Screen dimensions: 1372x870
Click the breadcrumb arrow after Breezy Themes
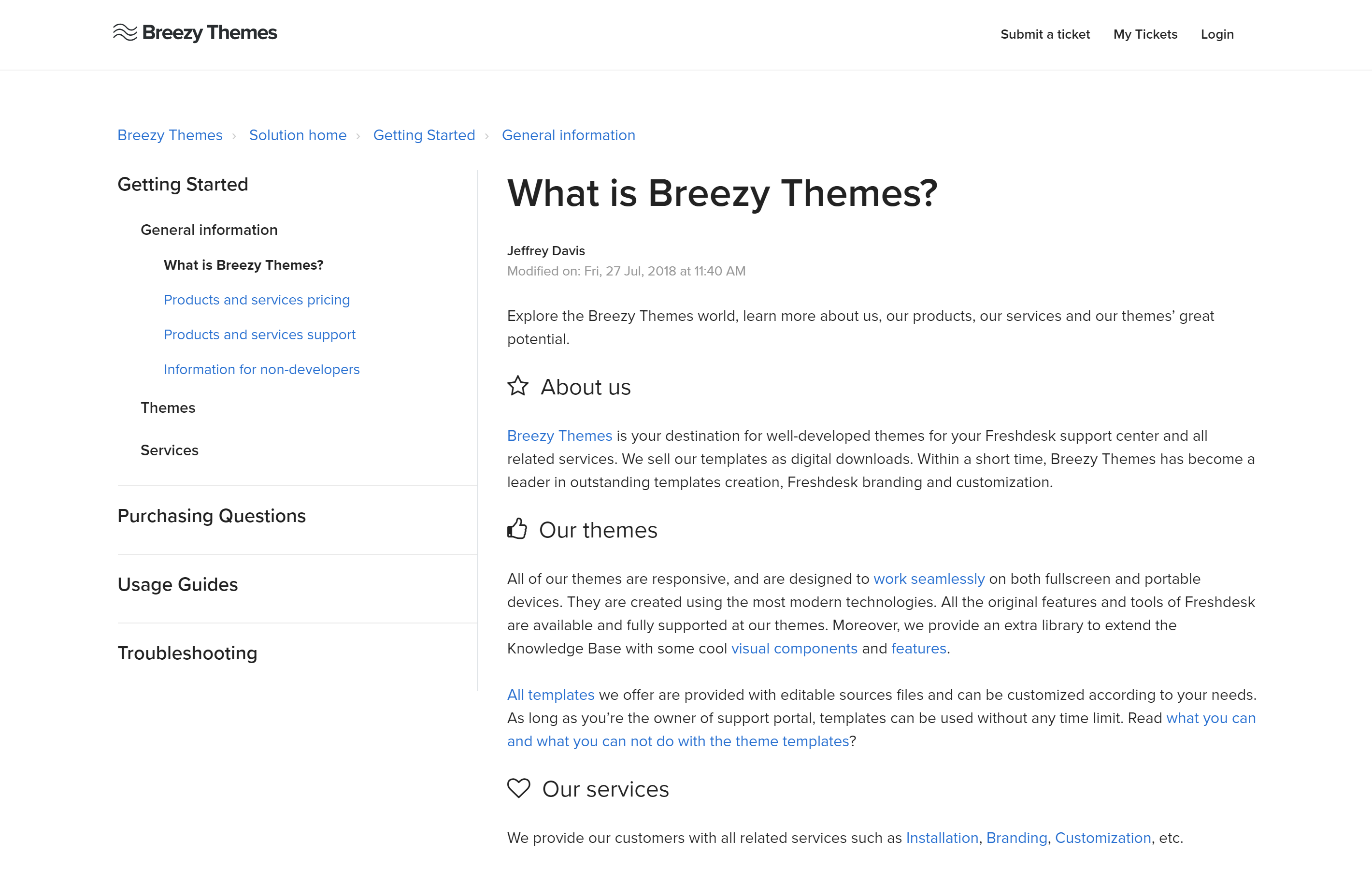coord(235,136)
